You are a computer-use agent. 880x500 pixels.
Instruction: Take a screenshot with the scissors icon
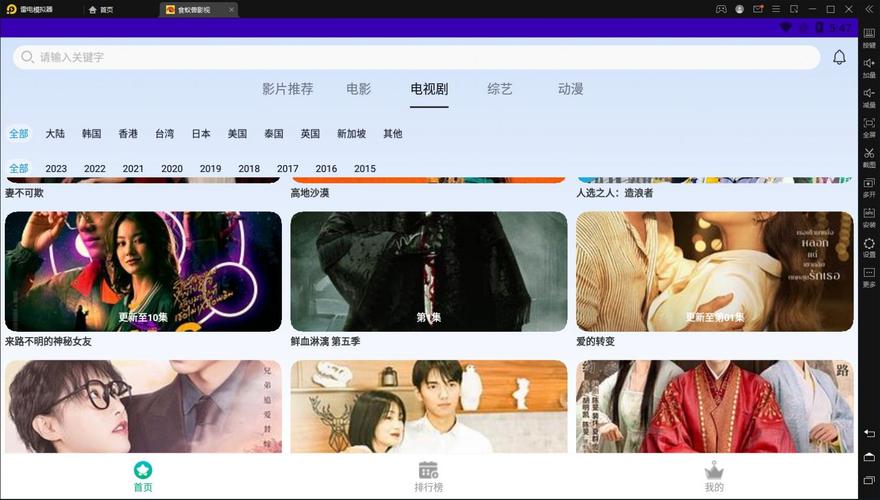click(869, 155)
